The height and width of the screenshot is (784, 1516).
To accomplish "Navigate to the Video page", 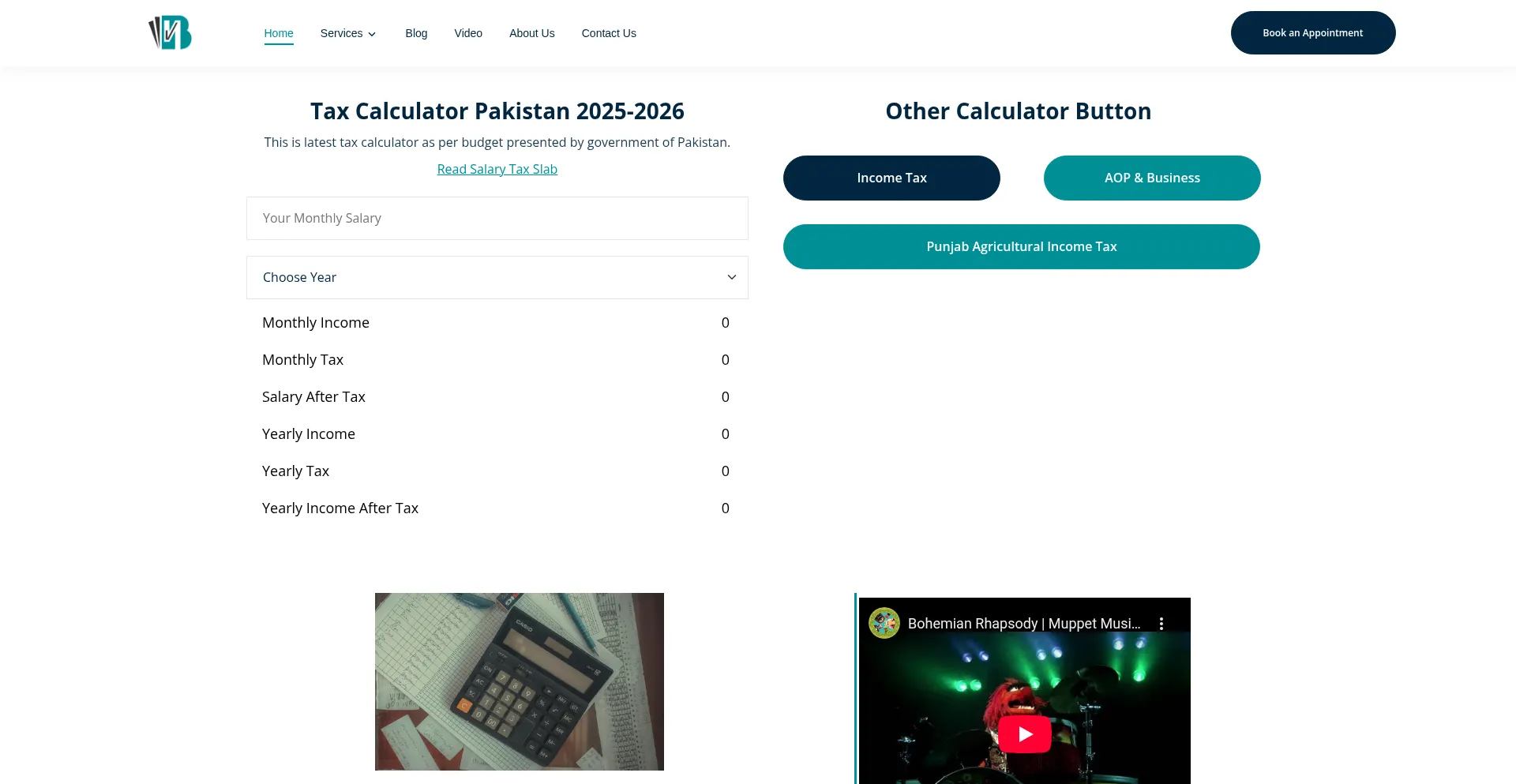I will (x=468, y=33).
